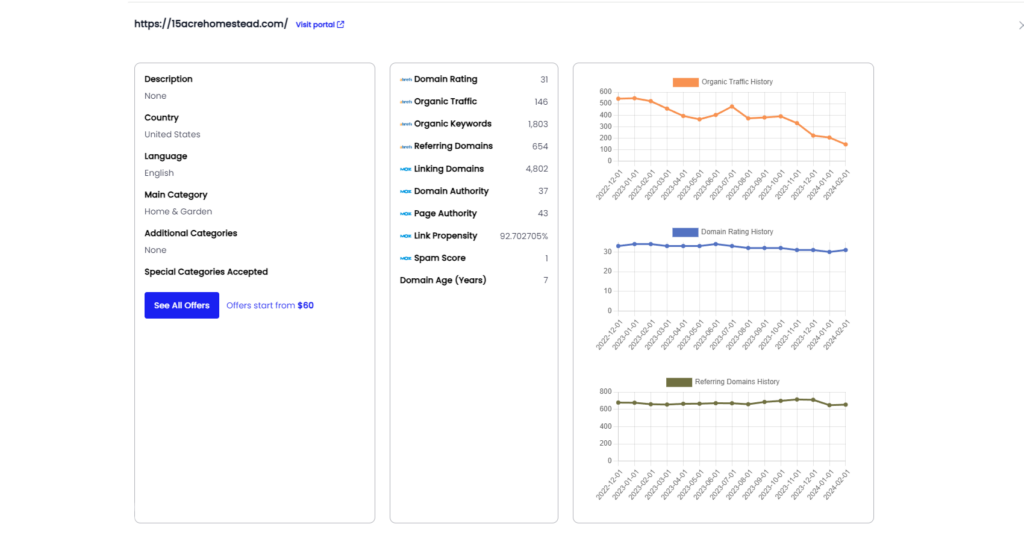Click the Additional Categories label

(191, 233)
